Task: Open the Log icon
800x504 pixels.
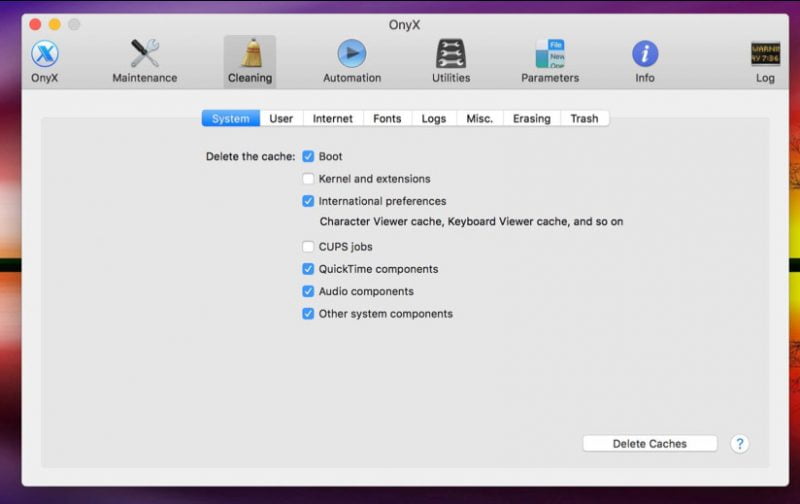Action: (x=765, y=54)
